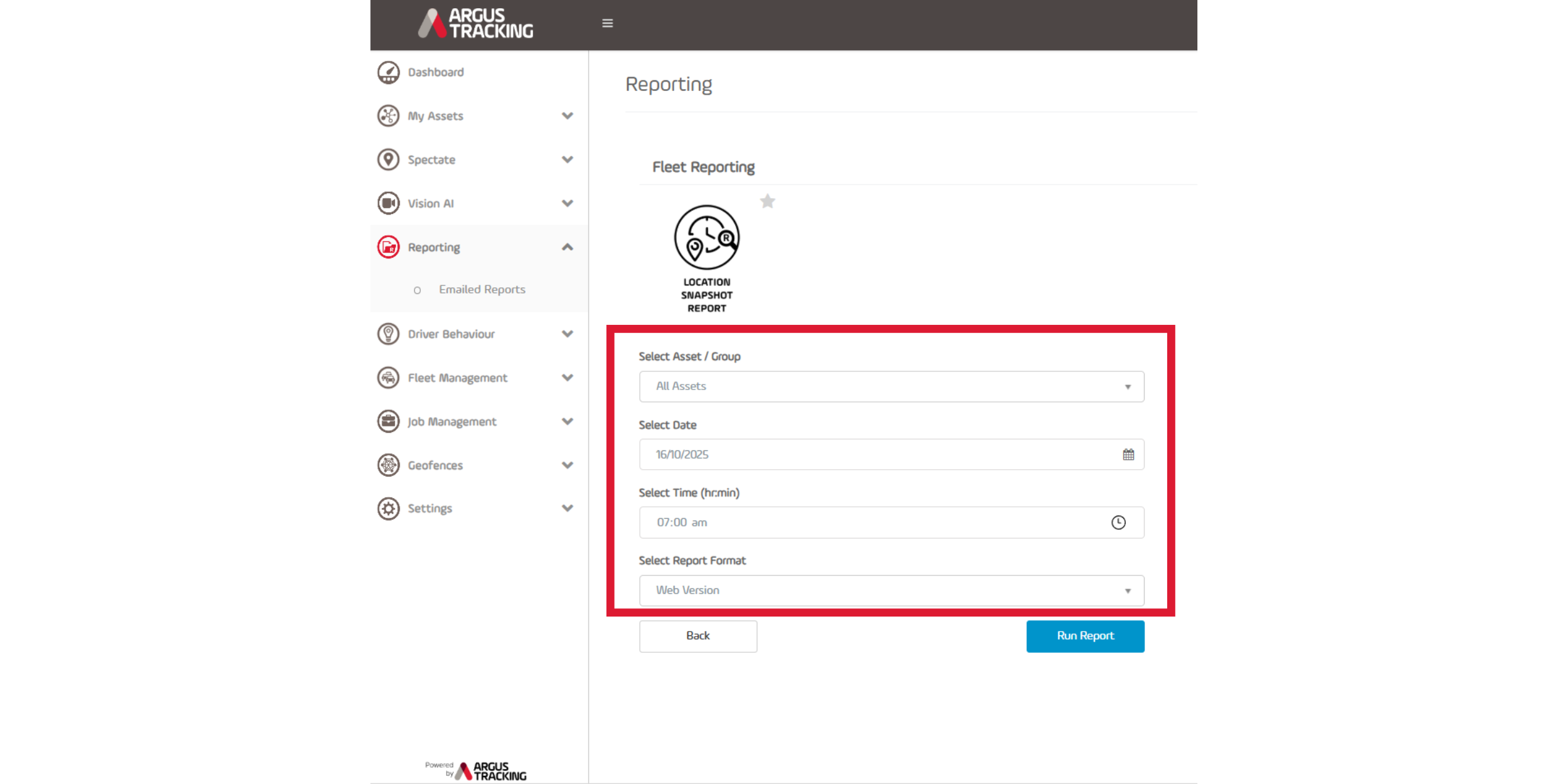Select the Driver Behaviour menu label
Viewport: 1568px width, 784px height.
pos(451,334)
